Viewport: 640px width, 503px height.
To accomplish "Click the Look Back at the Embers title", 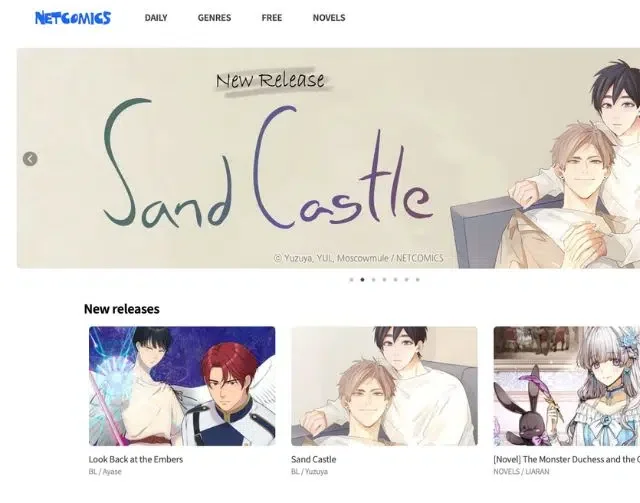I will [x=136, y=459].
